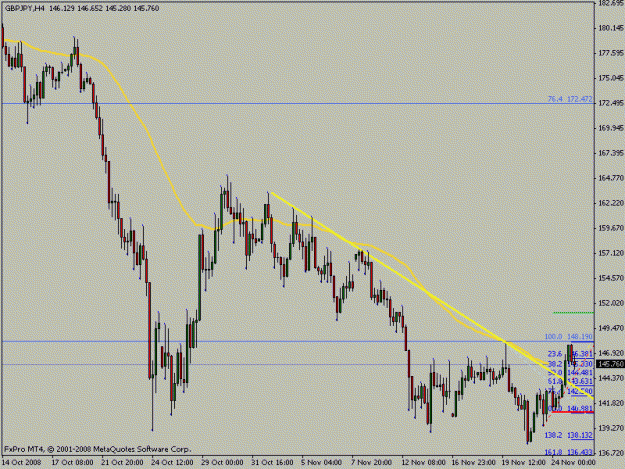Select the 162.220 price axis label
625x469 pixels.
point(611,203)
